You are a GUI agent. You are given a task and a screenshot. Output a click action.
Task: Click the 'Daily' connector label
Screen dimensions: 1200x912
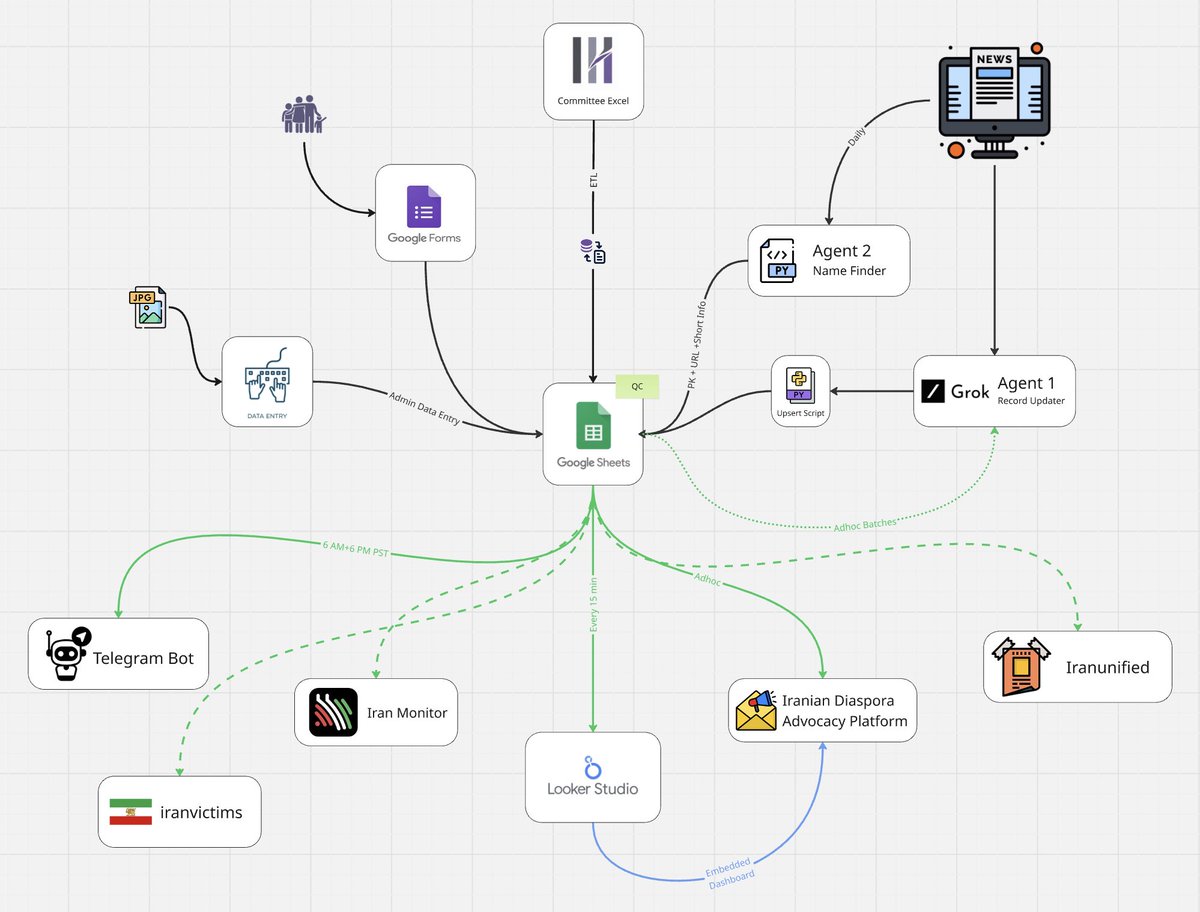(857, 137)
